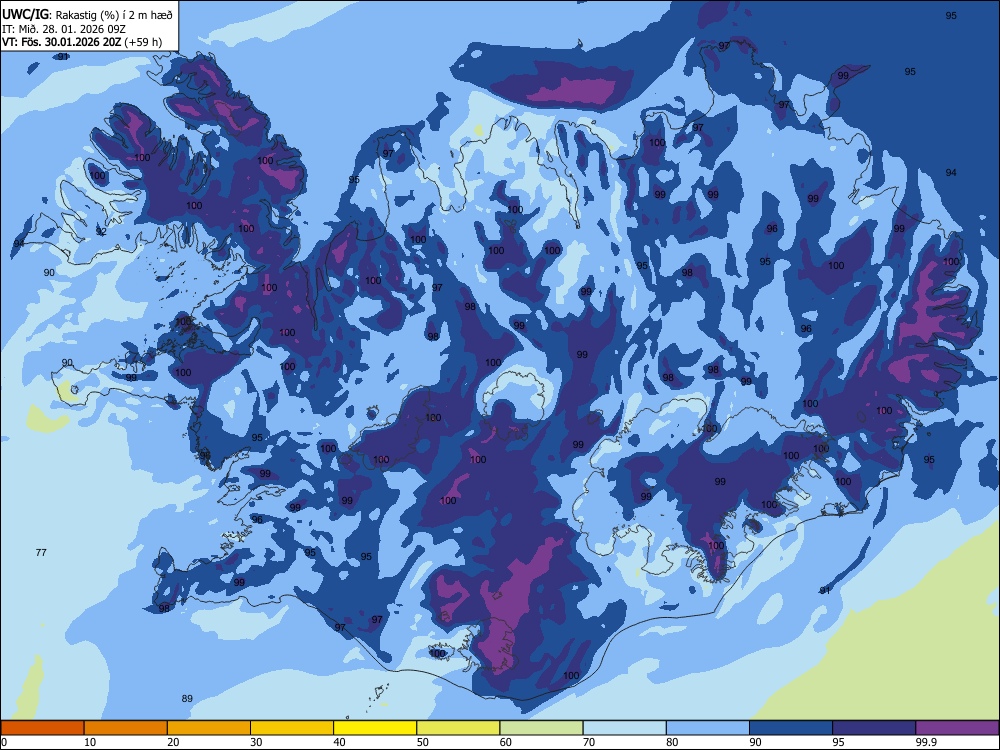Click the "50" label on the color scale
1000x750 pixels.
[x=423, y=742]
